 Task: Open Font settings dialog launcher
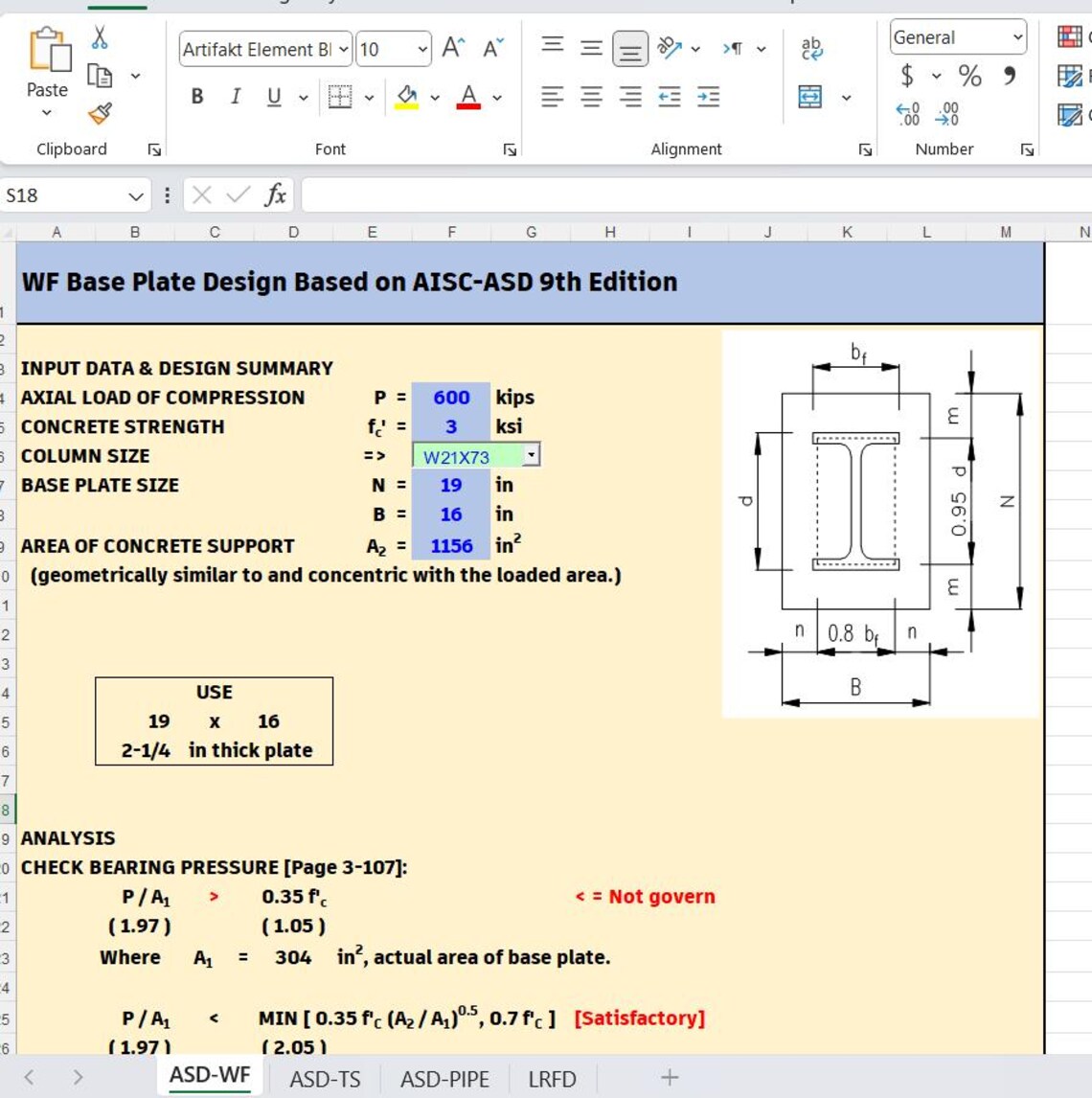tap(510, 149)
